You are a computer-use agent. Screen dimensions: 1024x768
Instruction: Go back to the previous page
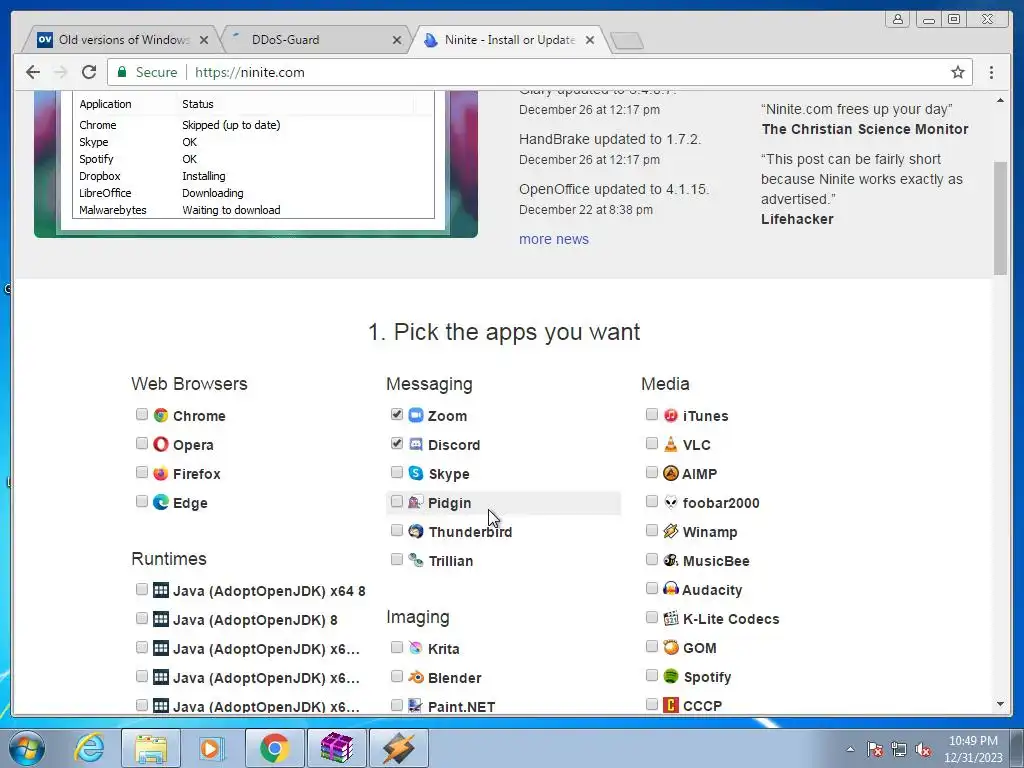(x=33, y=72)
